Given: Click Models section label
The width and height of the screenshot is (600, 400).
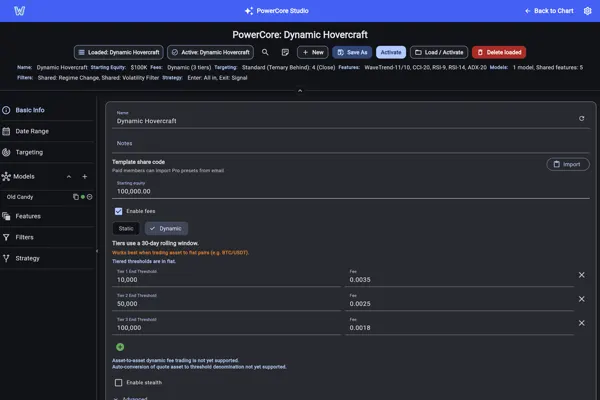Looking at the screenshot, I should tap(24, 176).
